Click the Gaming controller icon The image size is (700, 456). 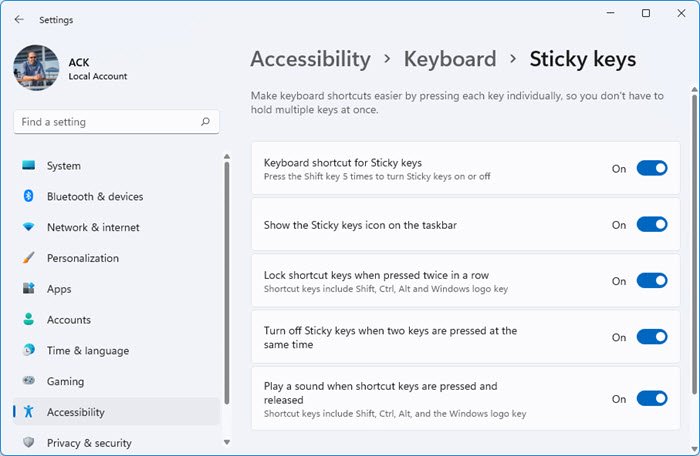point(28,382)
